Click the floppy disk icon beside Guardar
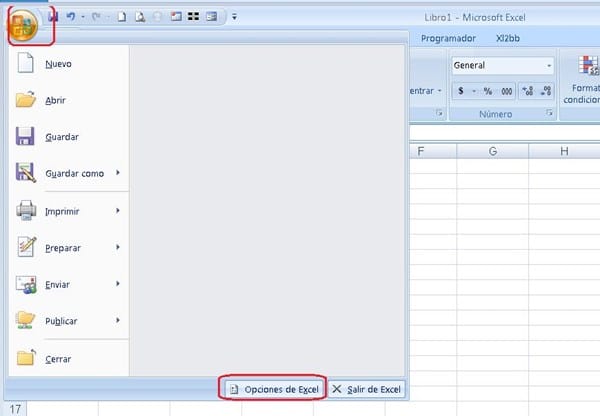 coord(25,136)
